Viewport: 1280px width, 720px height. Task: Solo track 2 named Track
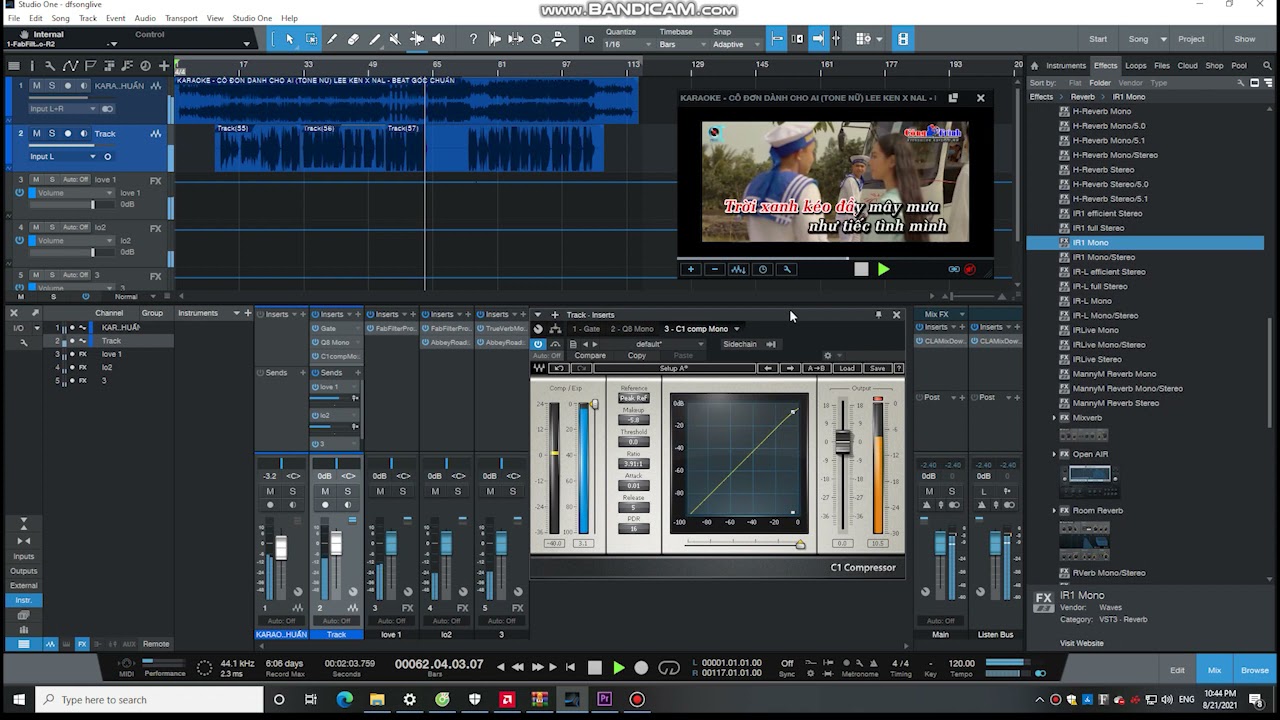[52, 133]
